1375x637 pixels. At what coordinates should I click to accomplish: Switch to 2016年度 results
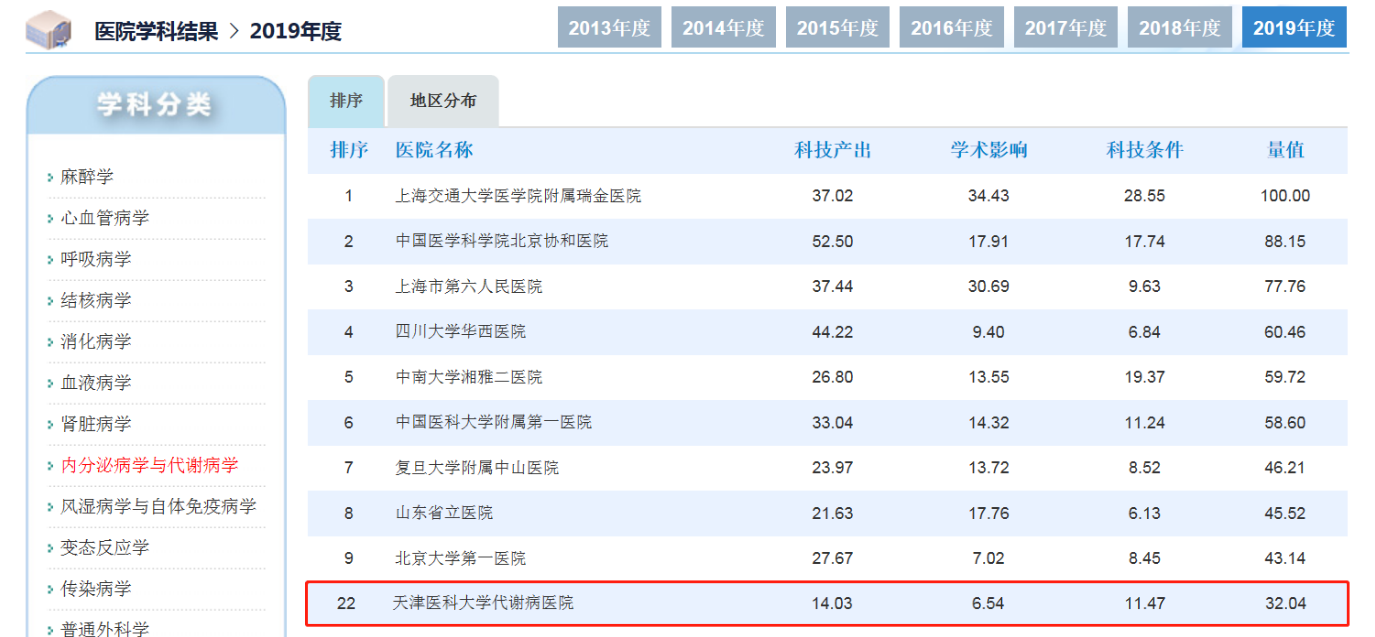[x=951, y=28]
